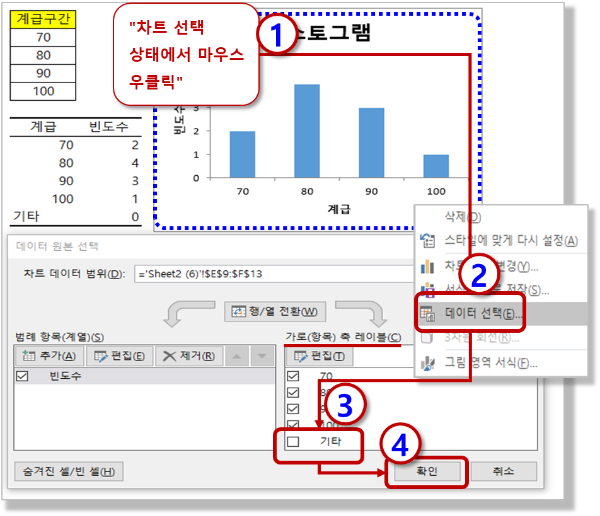Click the 차트 데이터 범위 input field
Screen dimensions: 600x516
(x=275, y=274)
